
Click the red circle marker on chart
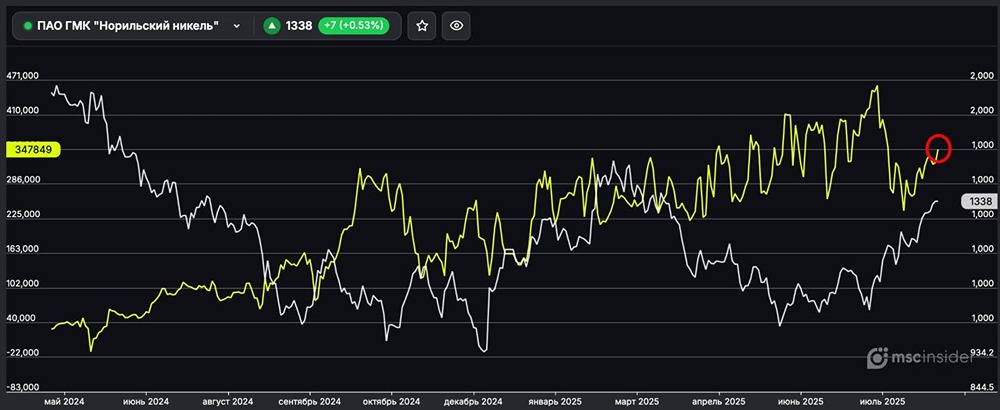click(x=938, y=148)
